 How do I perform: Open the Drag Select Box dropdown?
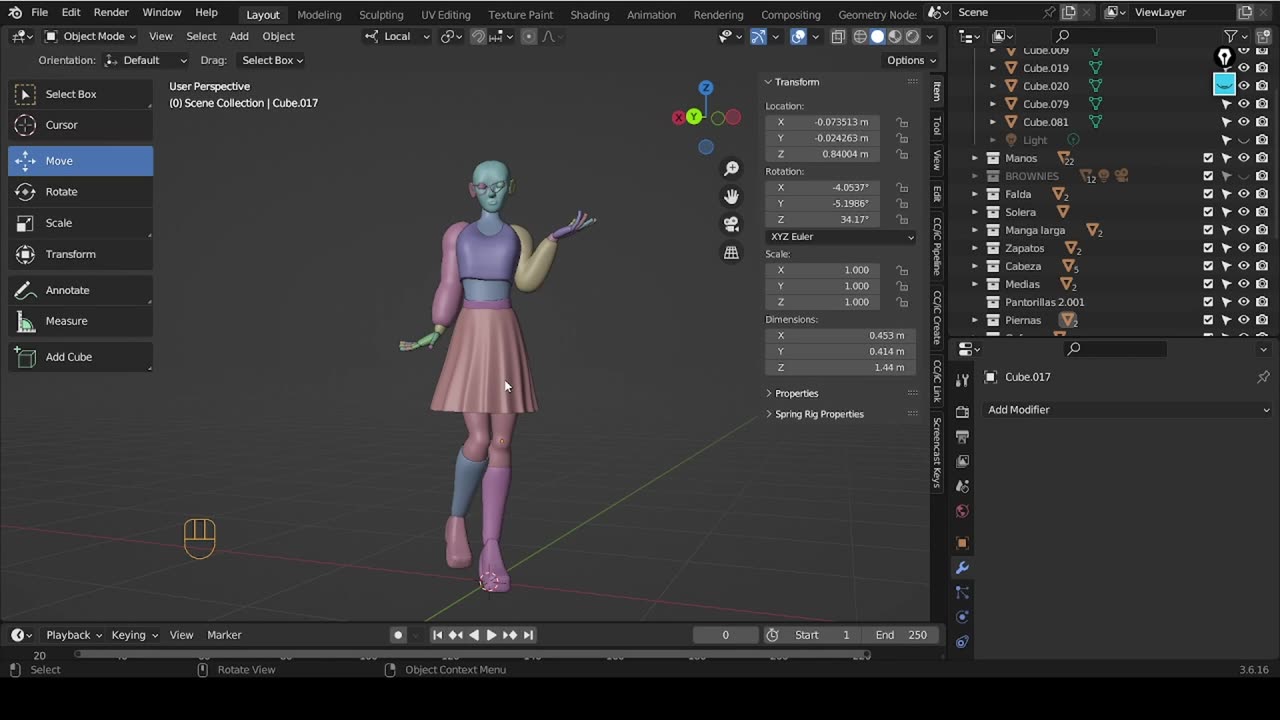(x=272, y=60)
